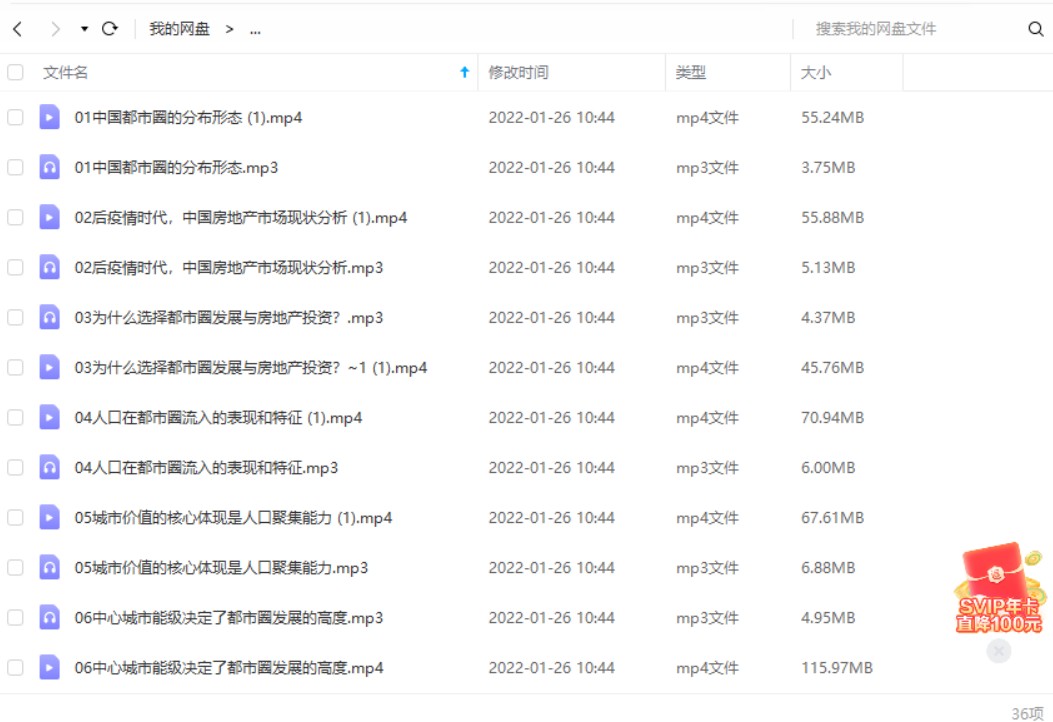
Task: Check the checkbox for 02后疫情时代 mp4 file
Action: (14, 217)
